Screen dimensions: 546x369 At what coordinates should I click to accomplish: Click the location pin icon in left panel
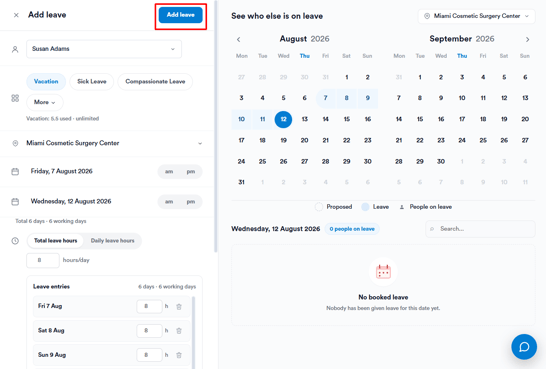(x=15, y=143)
